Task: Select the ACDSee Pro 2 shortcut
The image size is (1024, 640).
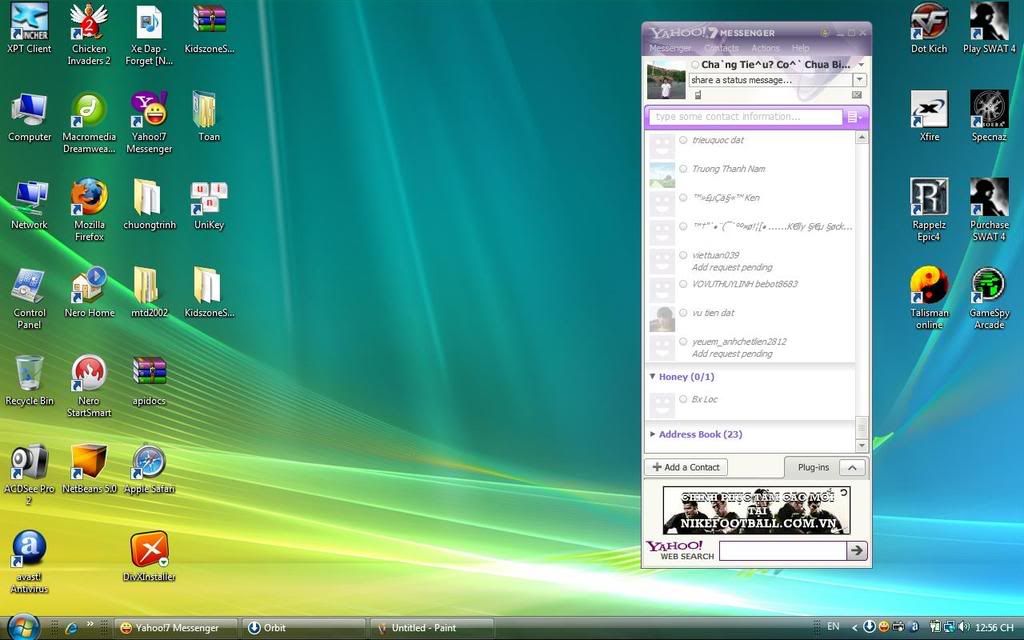Action: (29, 475)
